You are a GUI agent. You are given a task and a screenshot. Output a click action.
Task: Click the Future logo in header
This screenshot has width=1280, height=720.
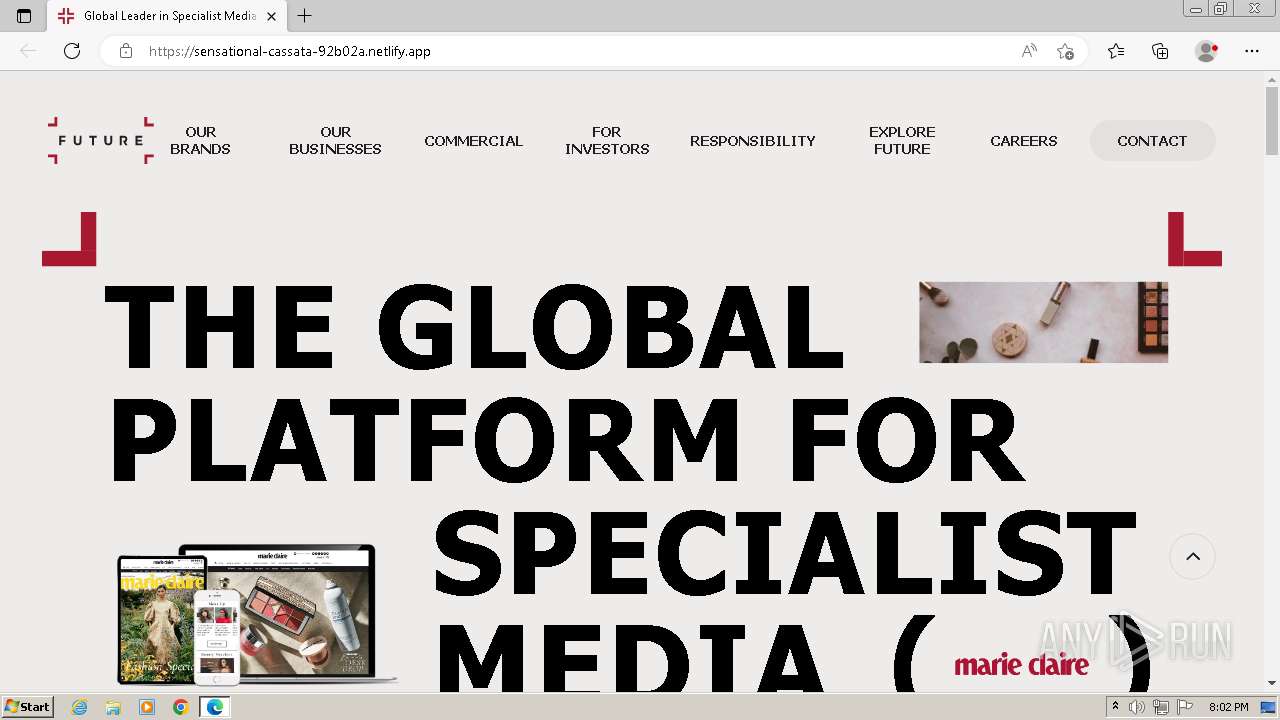coord(101,140)
